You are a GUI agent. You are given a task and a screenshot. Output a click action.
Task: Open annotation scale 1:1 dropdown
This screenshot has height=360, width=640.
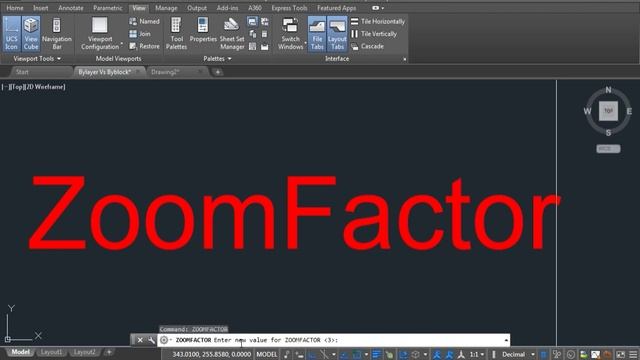(x=476, y=354)
